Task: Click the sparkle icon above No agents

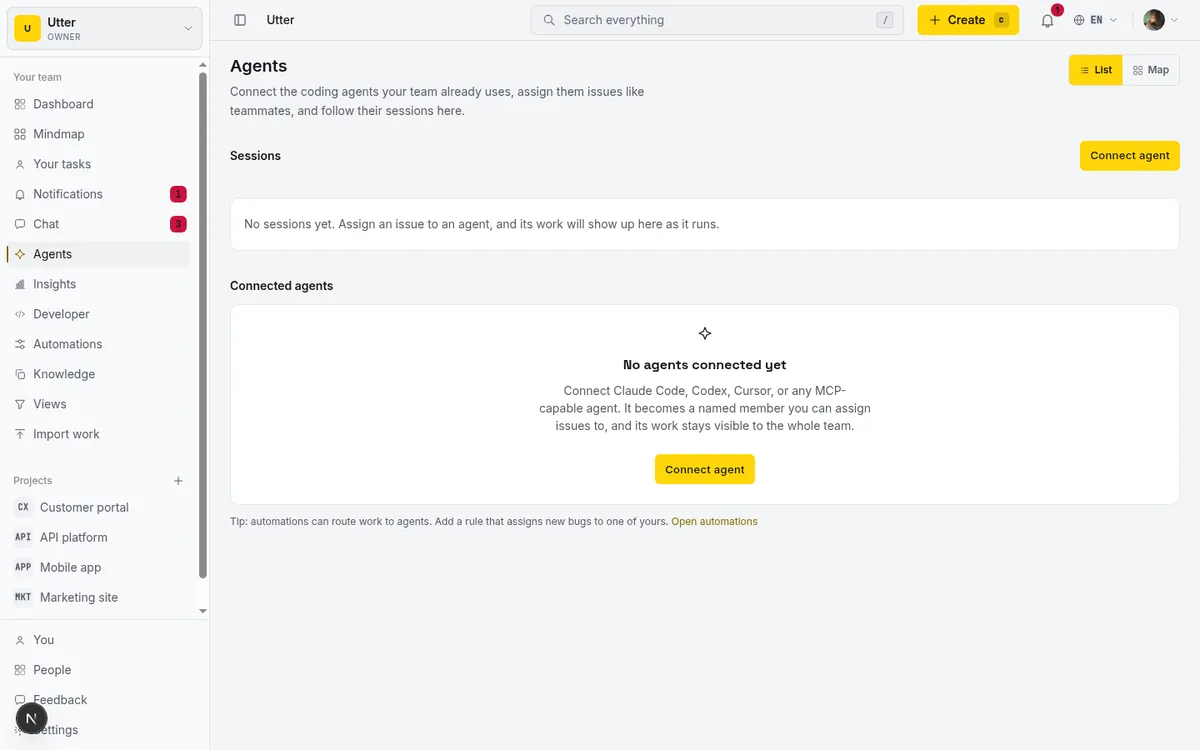Action: click(x=705, y=333)
